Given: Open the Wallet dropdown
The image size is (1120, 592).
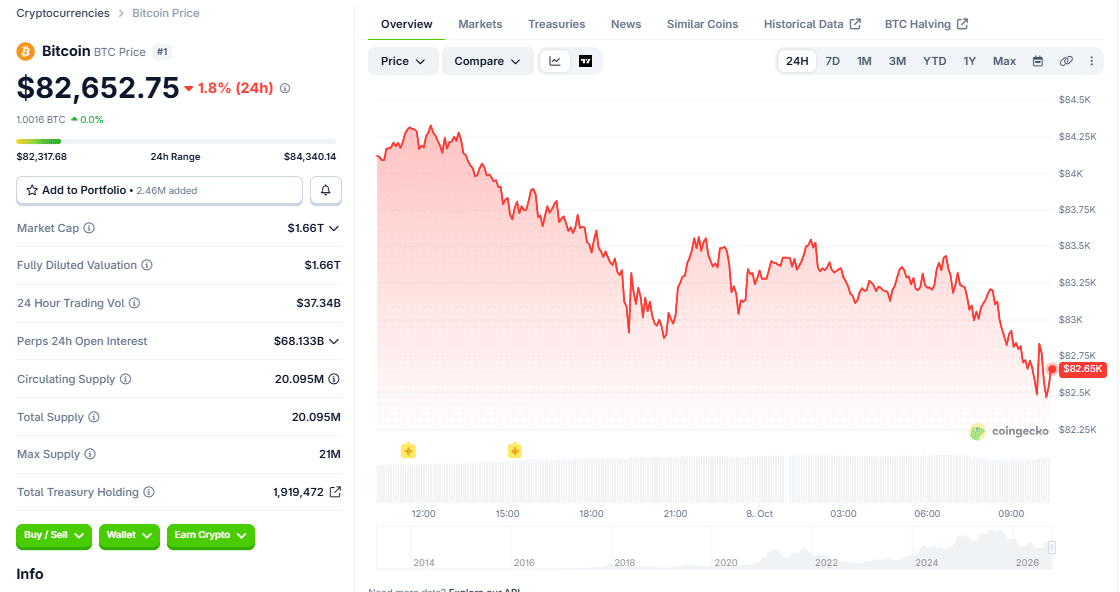Looking at the screenshot, I should (129, 536).
